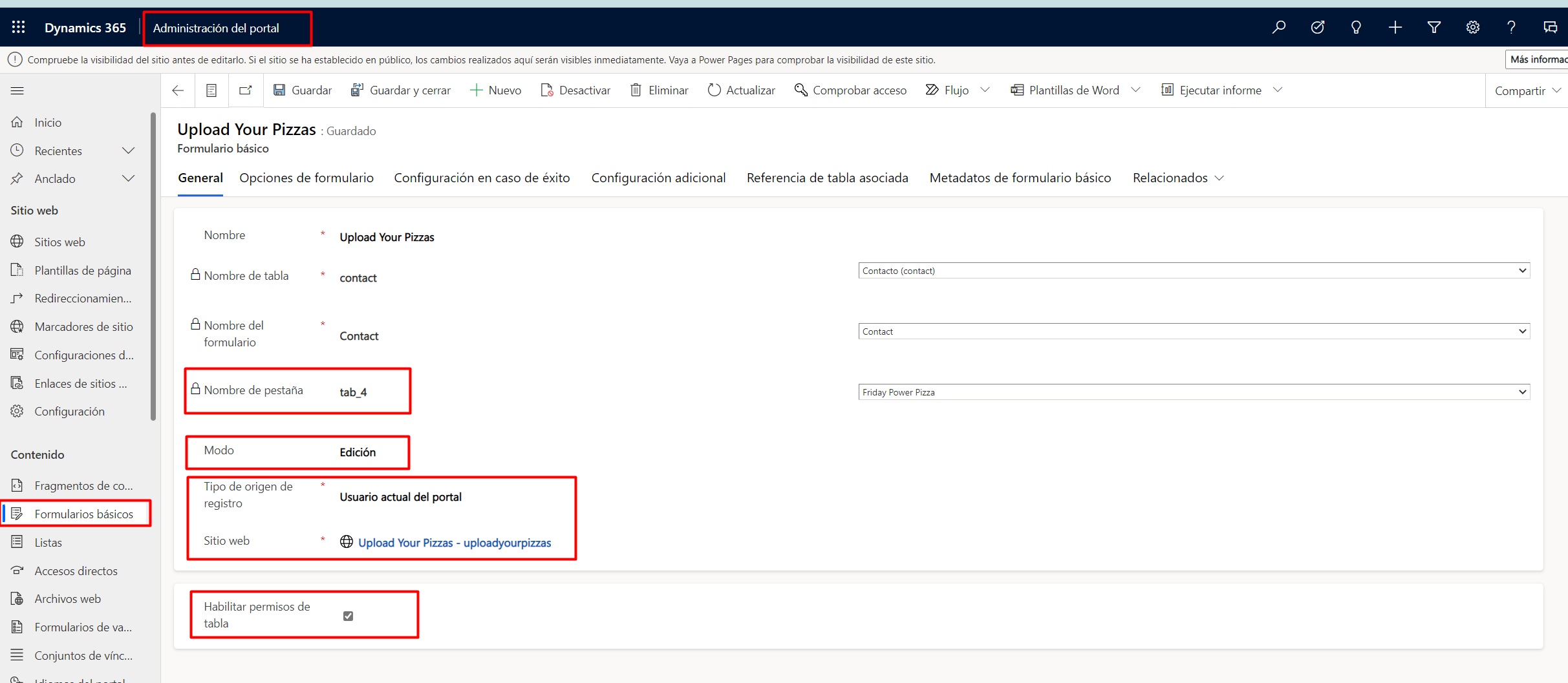Click the search magnifier icon in header
This screenshot has width=1568, height=683.
(1278, 27)
